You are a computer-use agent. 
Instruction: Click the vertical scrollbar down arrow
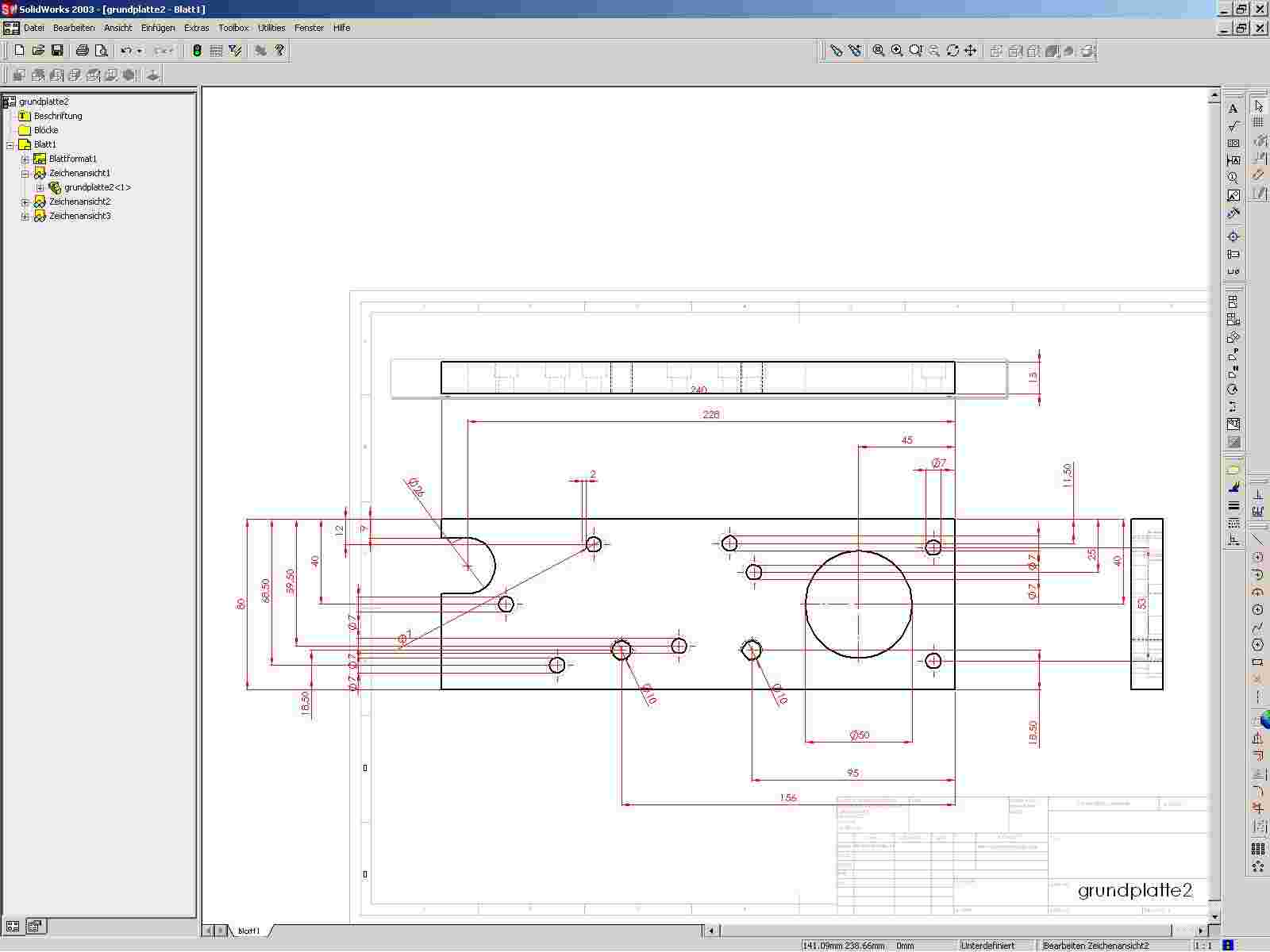[1214, 917]
